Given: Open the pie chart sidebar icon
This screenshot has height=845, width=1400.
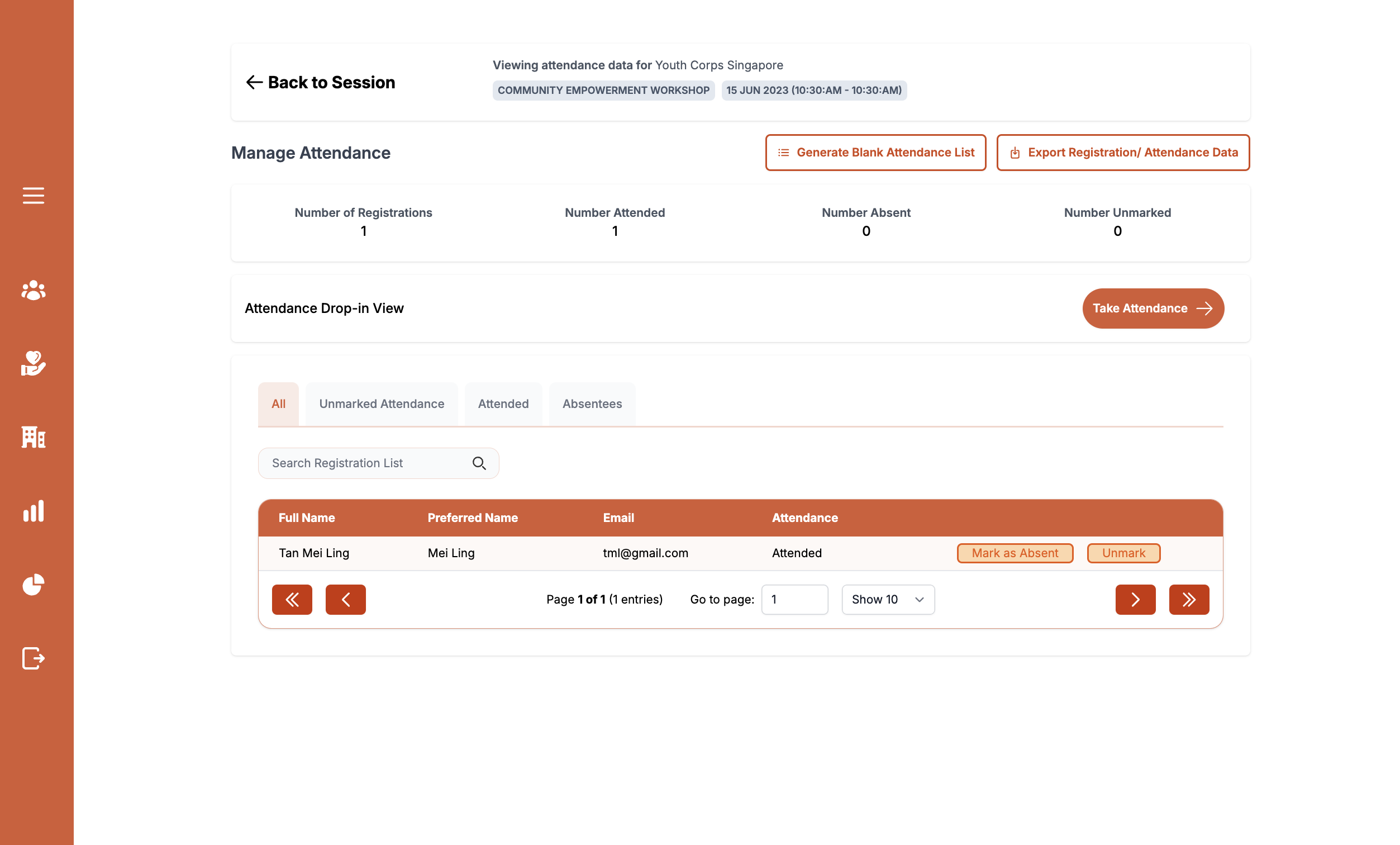Looking at the screenshot, I should [x=34, y=584].
